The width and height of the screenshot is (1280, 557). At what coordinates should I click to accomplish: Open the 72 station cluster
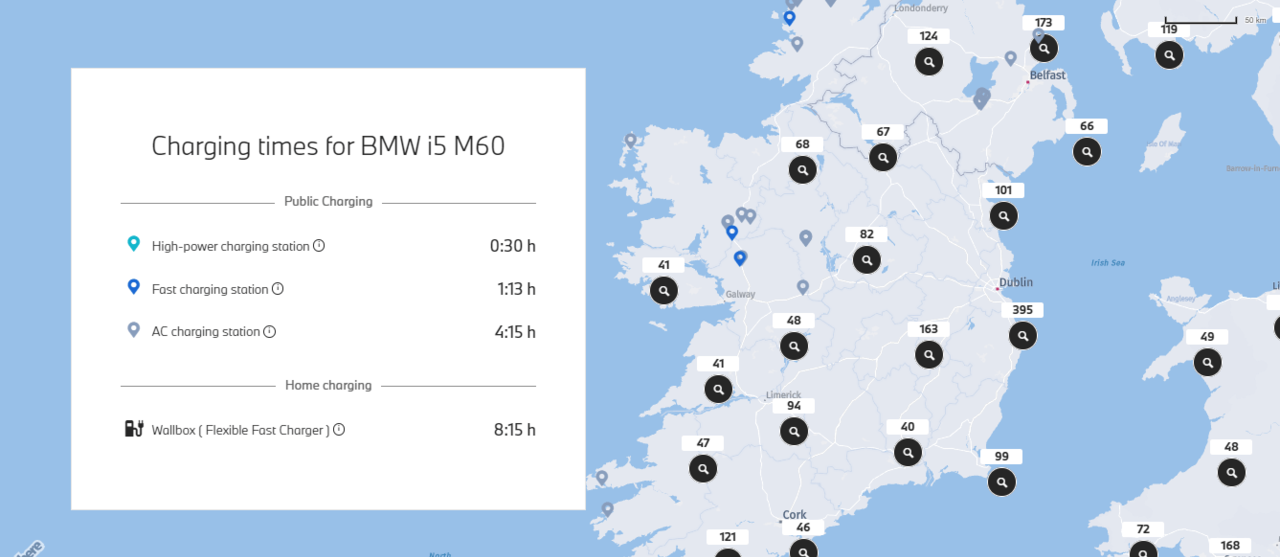[1143, 549]
